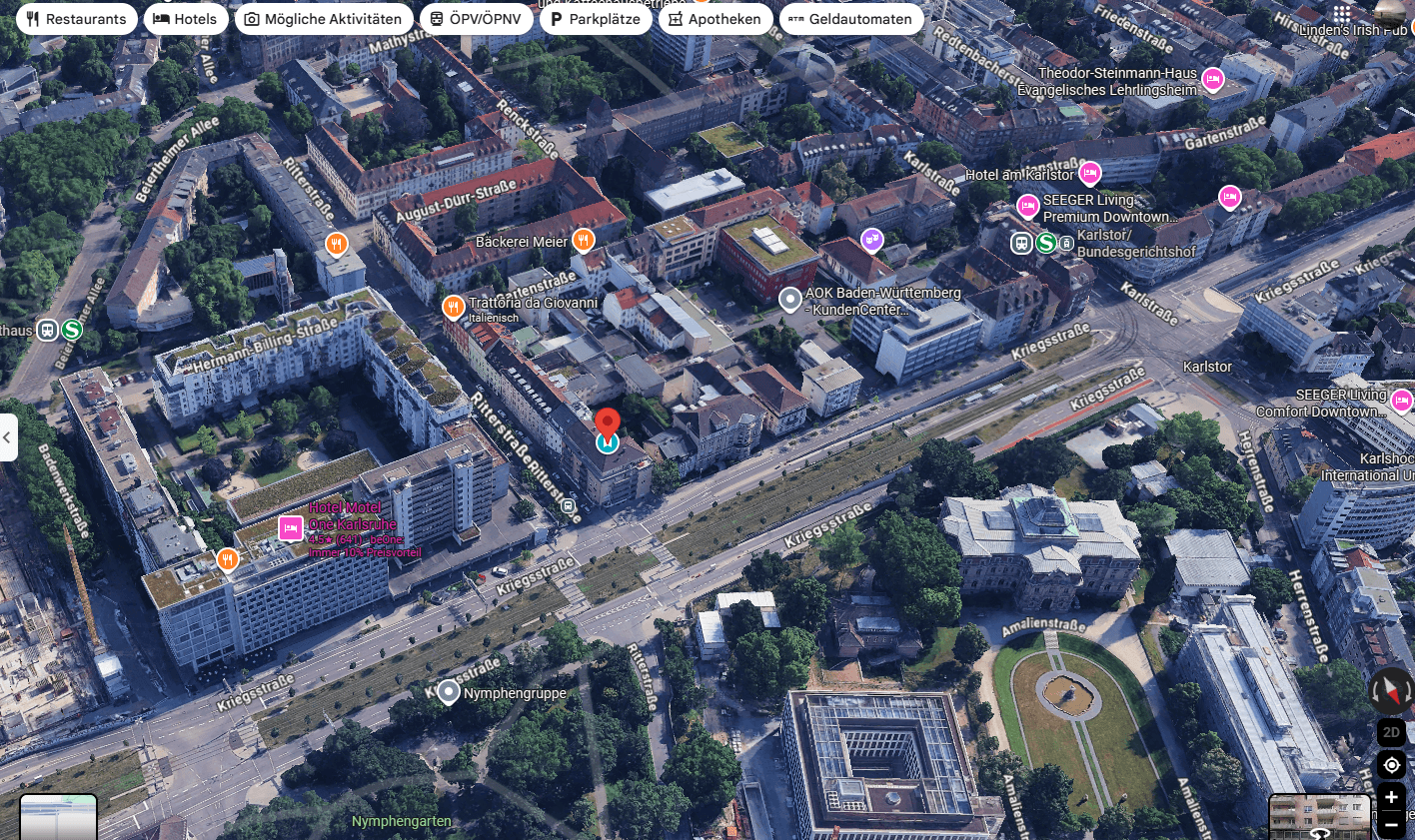Click the S-Bahn station icon near Beiertheimer Allee

click(x=71, y=330)
